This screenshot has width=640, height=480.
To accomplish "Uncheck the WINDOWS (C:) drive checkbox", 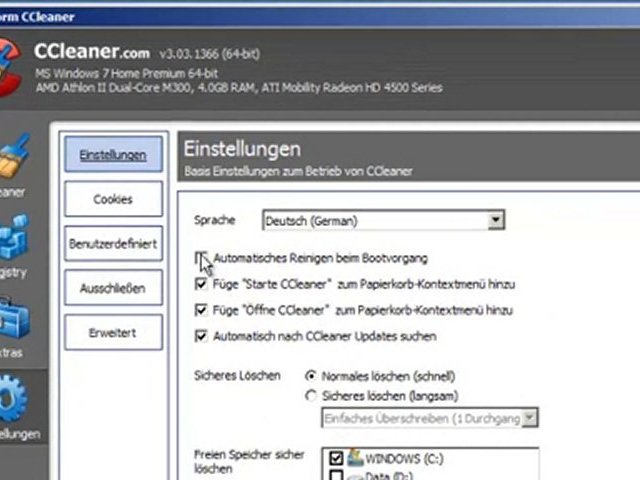I will click(x=337, y=458).
